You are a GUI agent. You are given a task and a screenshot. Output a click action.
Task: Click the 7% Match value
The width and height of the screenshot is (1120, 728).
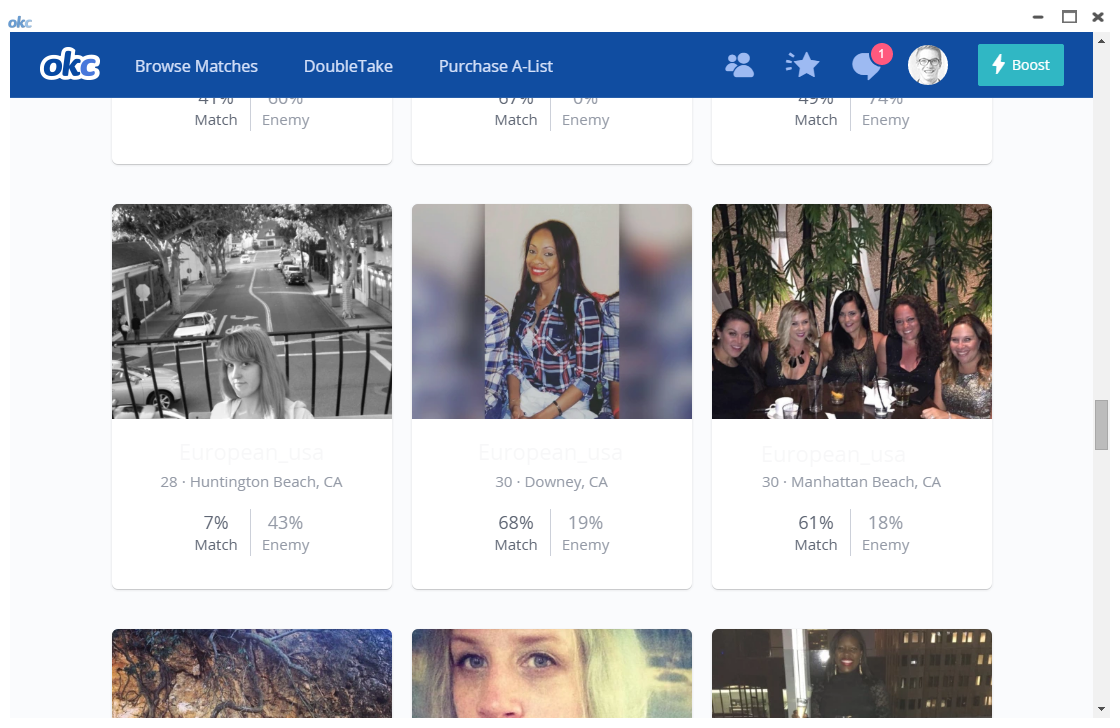coord(216,523)
